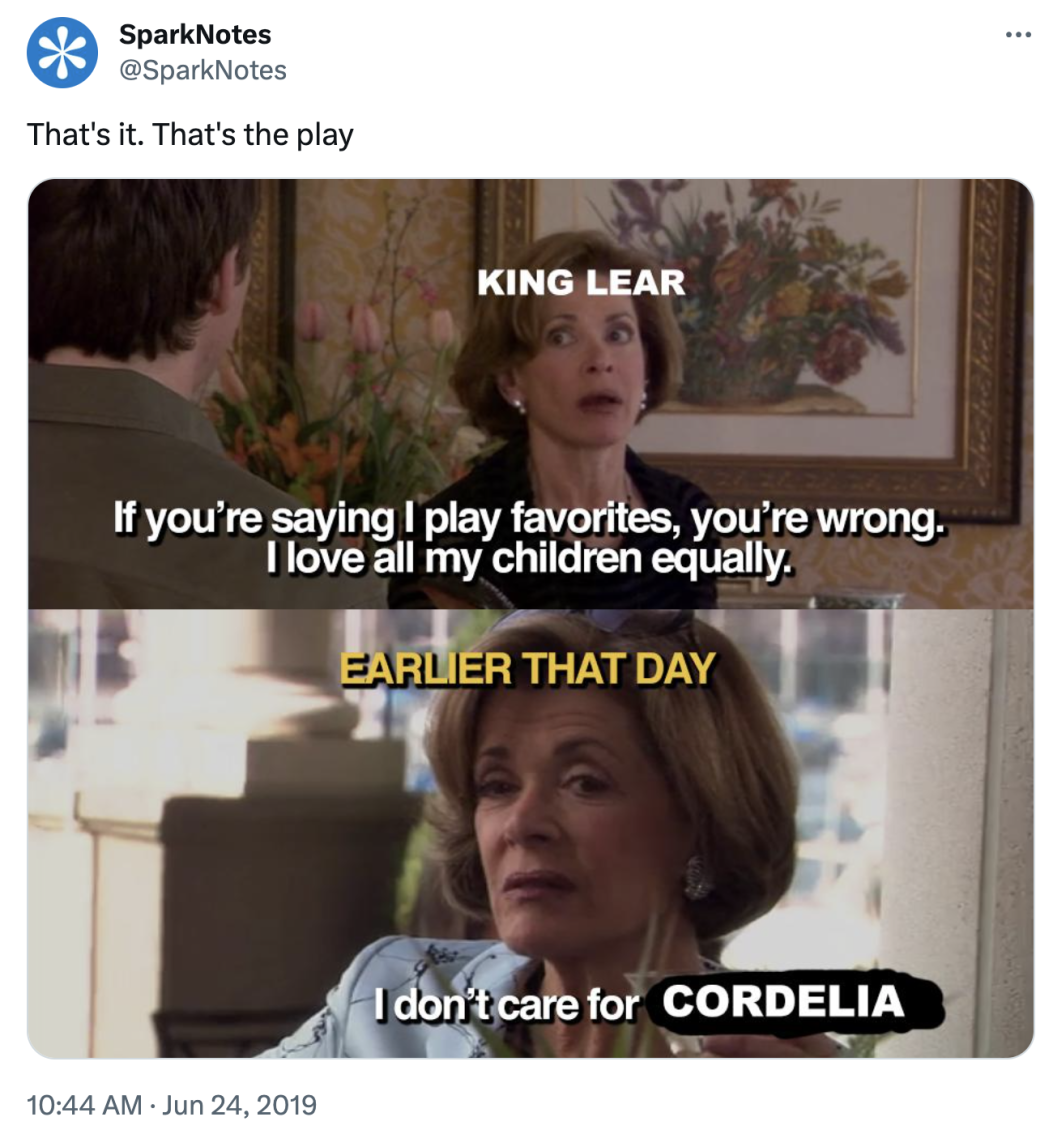Image resolution: width=1056 pixels, height=1136 pixels.
Task: Click the KING LEAR caption in the meme
Action: 581,283
